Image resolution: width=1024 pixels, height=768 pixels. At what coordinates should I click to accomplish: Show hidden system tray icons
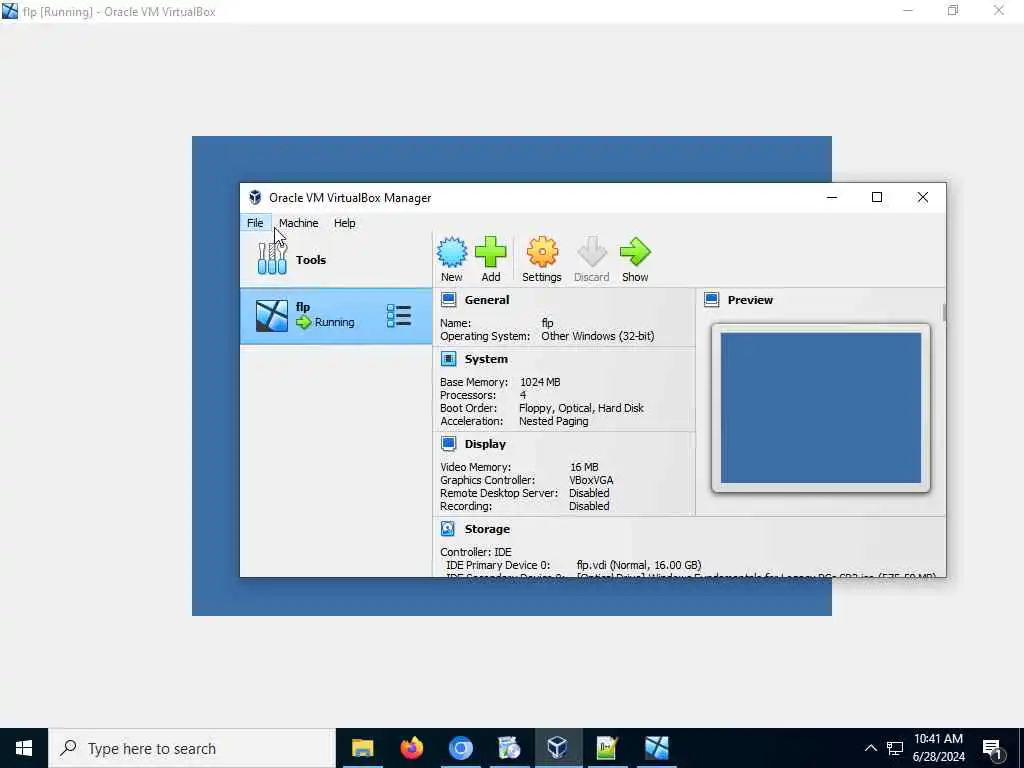pyautogui.click(x=871, y=748)
